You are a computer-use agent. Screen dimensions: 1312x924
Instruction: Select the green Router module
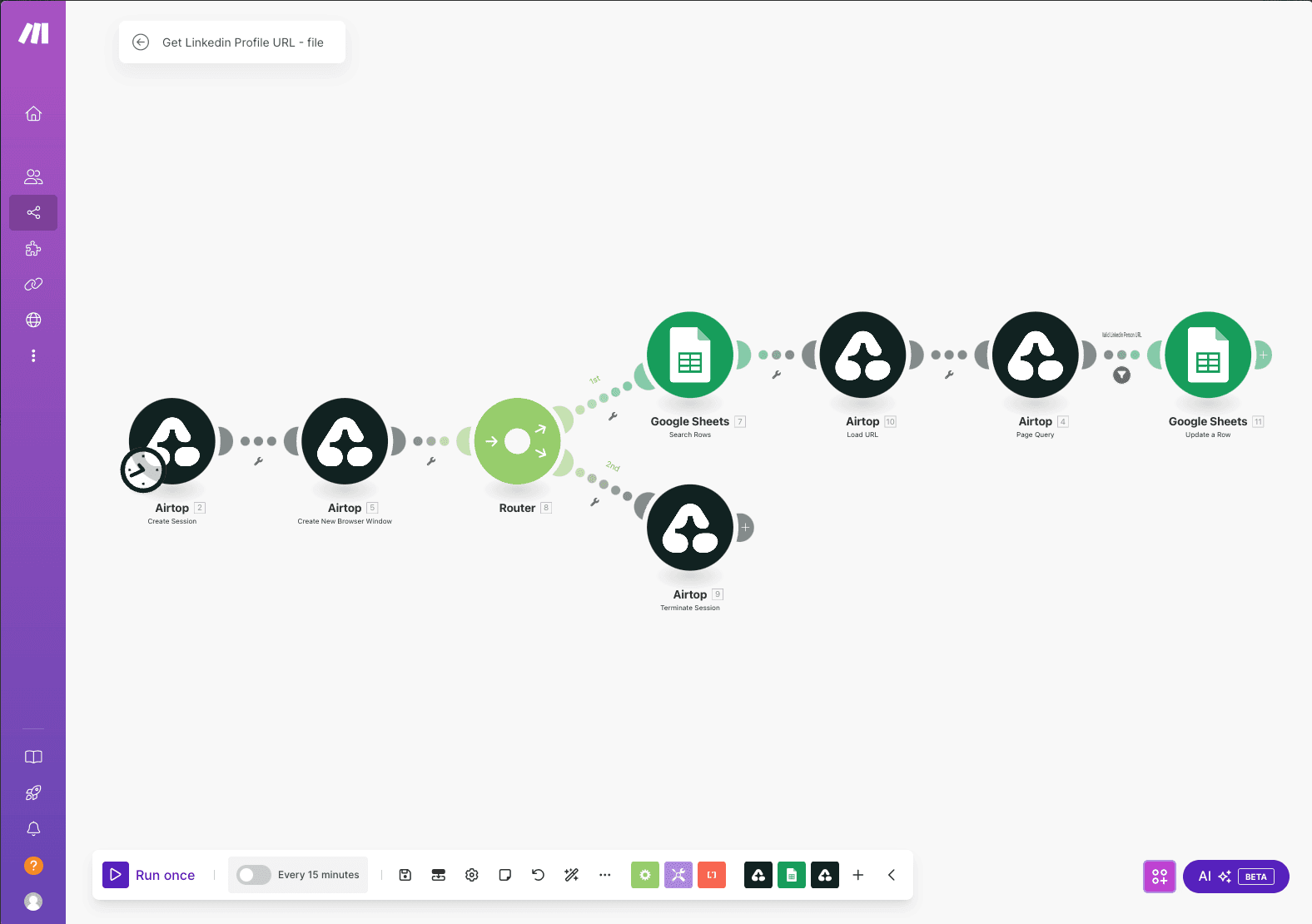coord(517,441)
